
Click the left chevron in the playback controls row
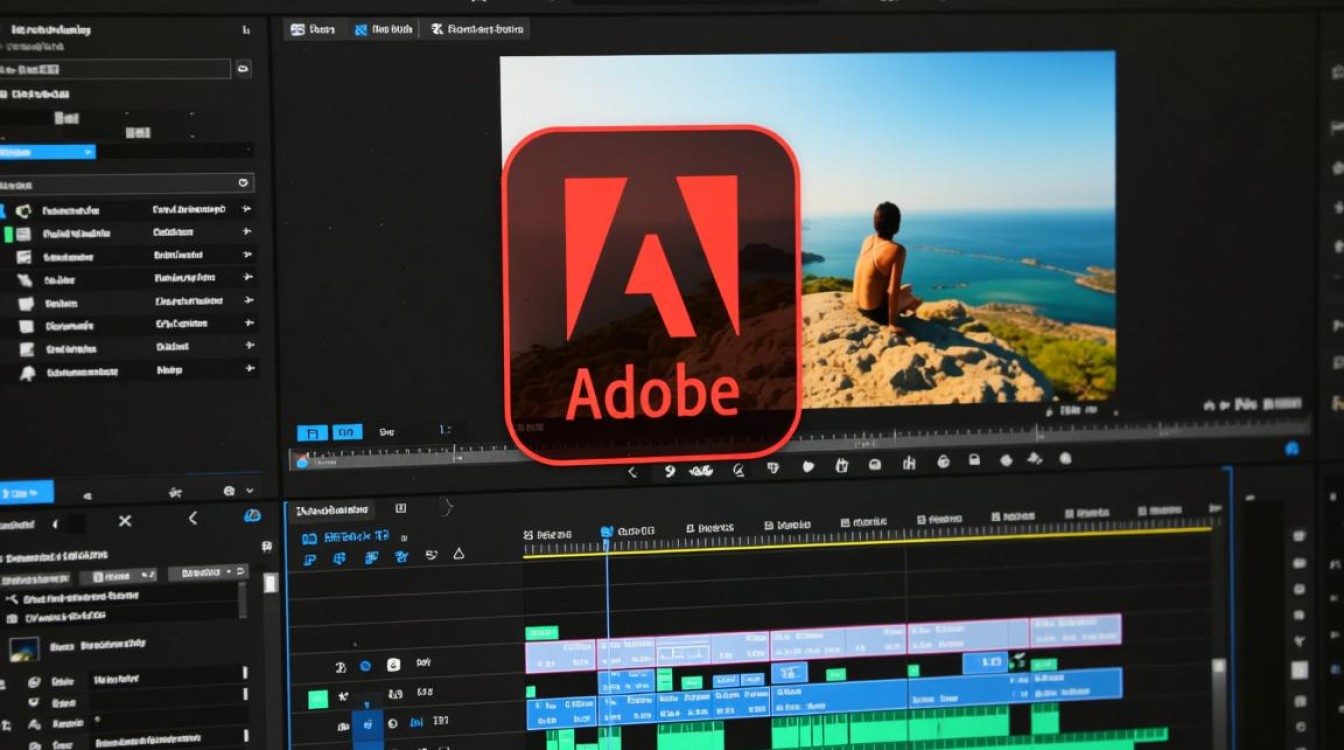632,471
